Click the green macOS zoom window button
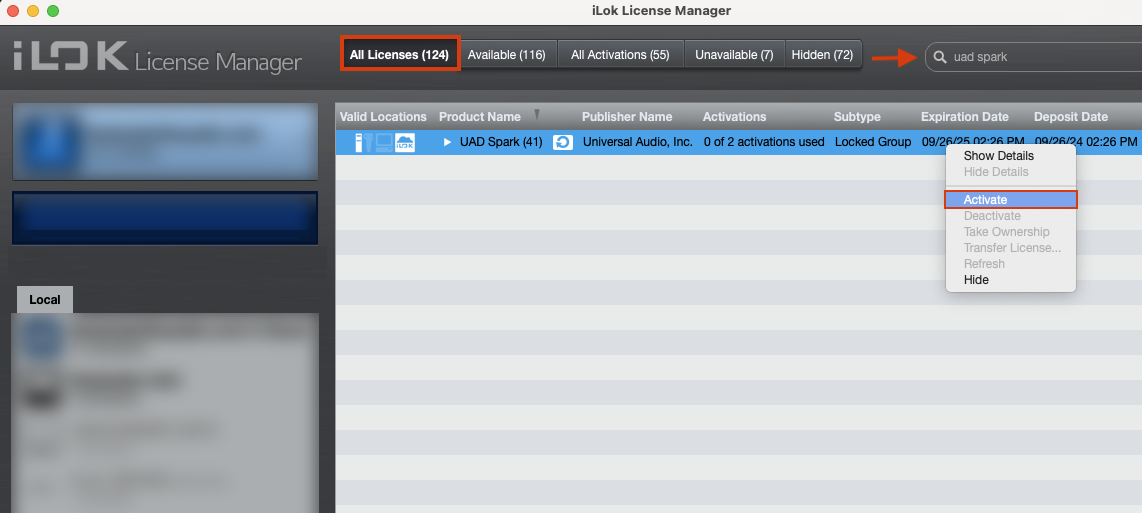Screen dimensions: 1142x513 coord(52,11)
